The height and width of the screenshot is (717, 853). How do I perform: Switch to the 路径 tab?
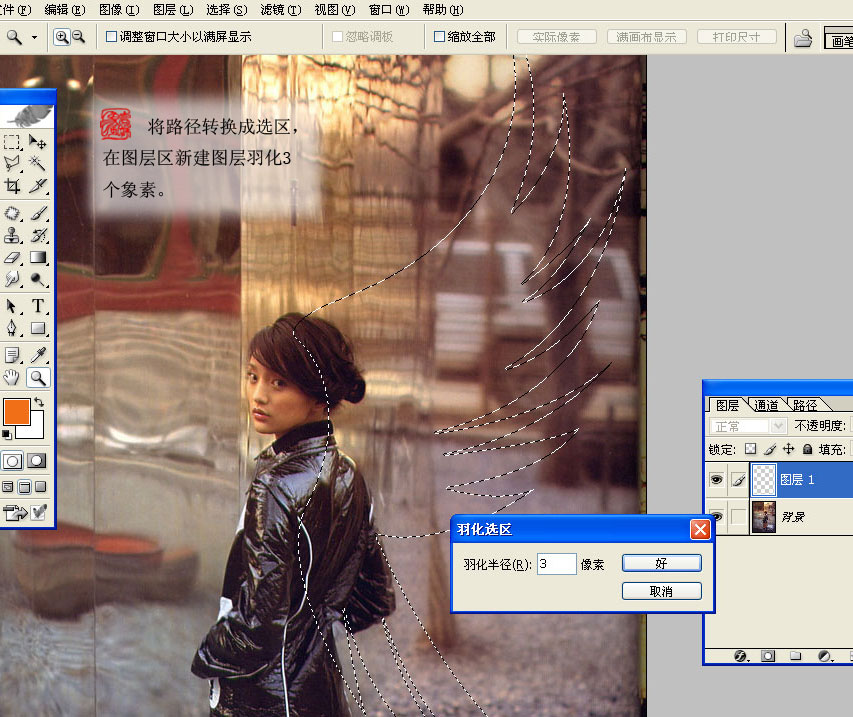point(805,405)
